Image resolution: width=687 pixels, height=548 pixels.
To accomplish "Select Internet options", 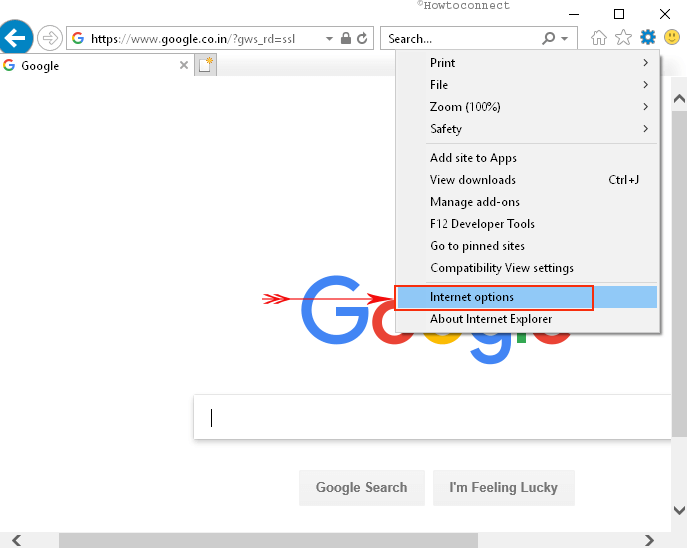I will coord(528,297).
